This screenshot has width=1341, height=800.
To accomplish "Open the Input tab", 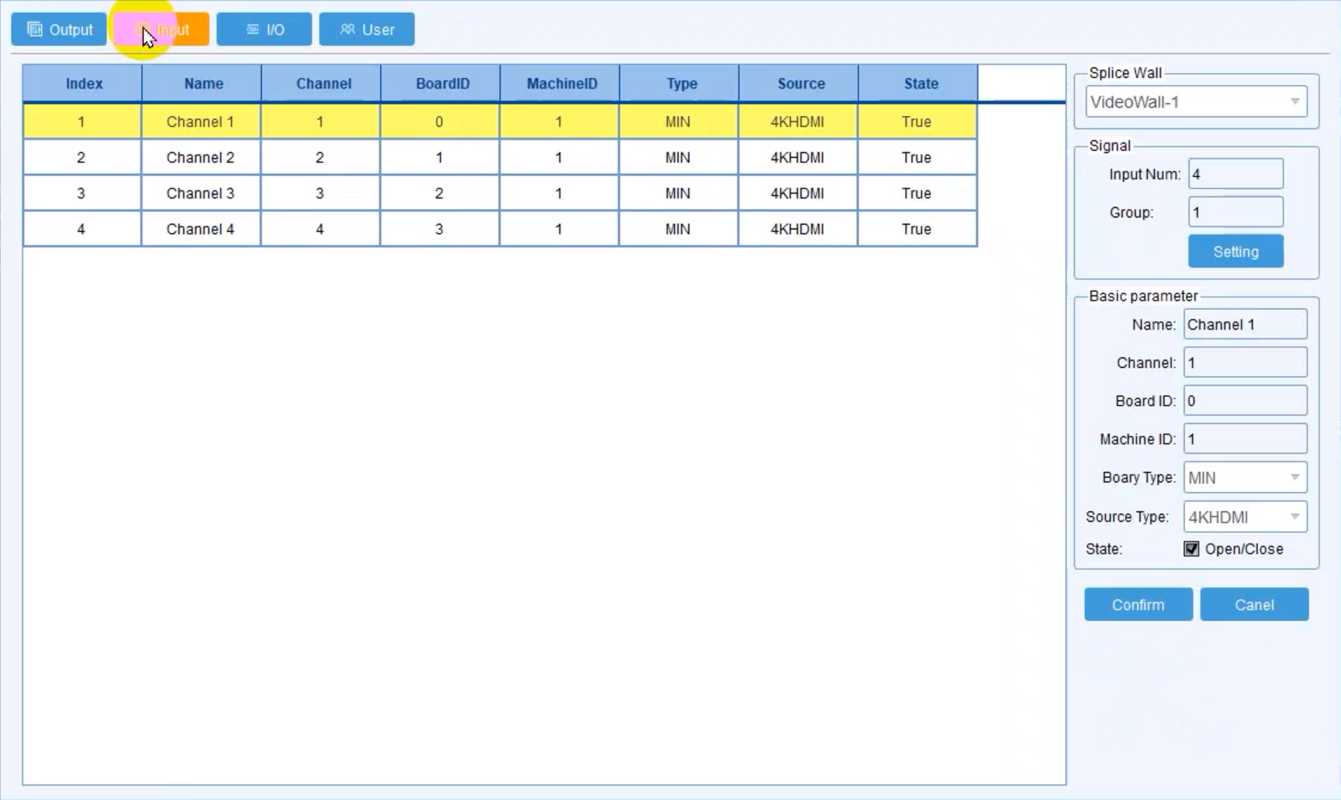I will tap(162, 30).
